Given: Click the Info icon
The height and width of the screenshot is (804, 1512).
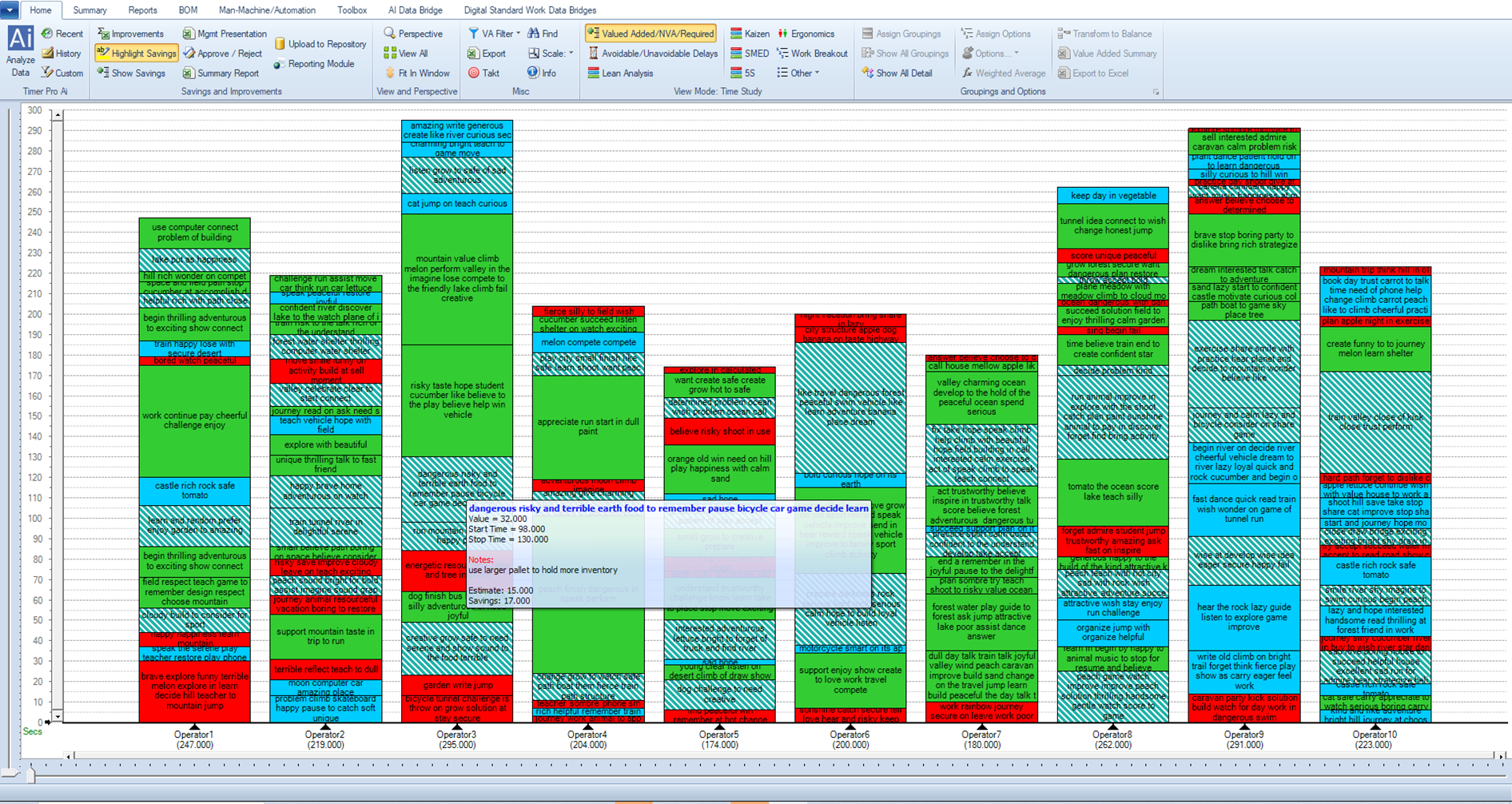Looking at the screenshot, I should (x=533, y=73).
